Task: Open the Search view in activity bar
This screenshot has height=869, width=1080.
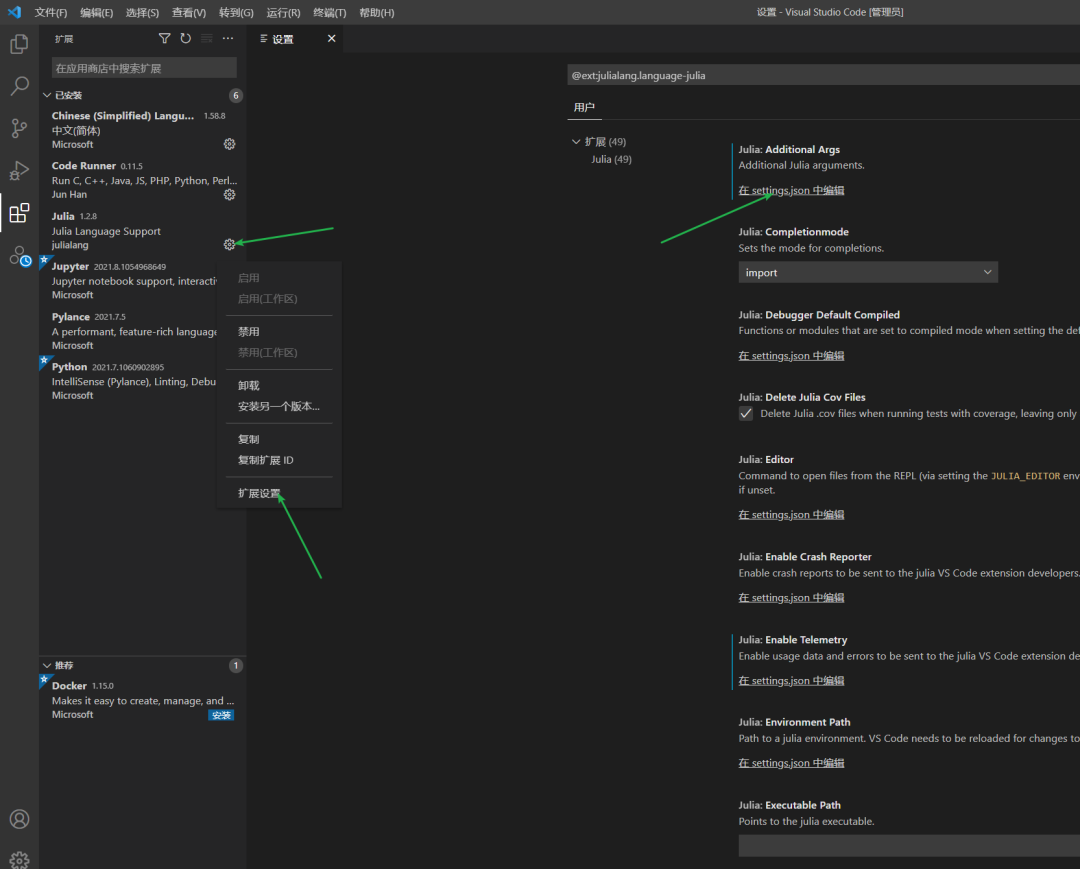Action: point(19,86)
